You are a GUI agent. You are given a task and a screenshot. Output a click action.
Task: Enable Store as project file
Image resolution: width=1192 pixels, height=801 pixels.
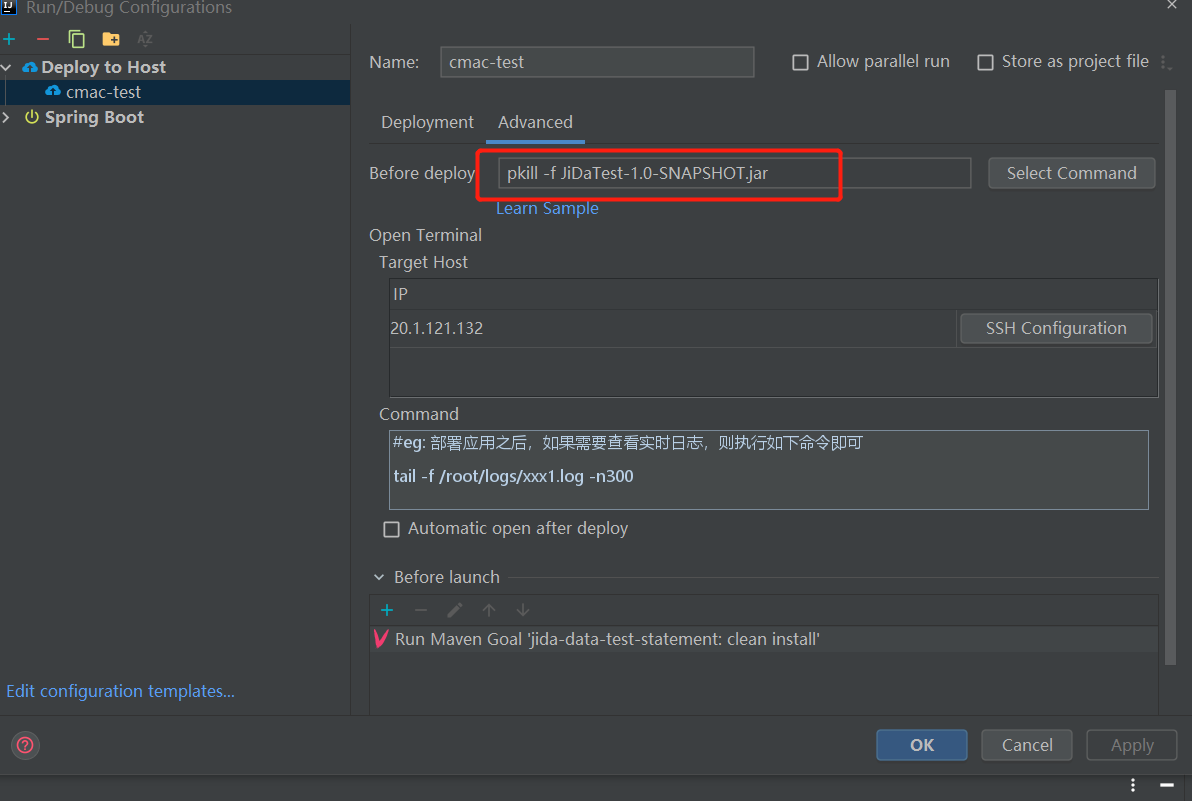tap(985, 61)
